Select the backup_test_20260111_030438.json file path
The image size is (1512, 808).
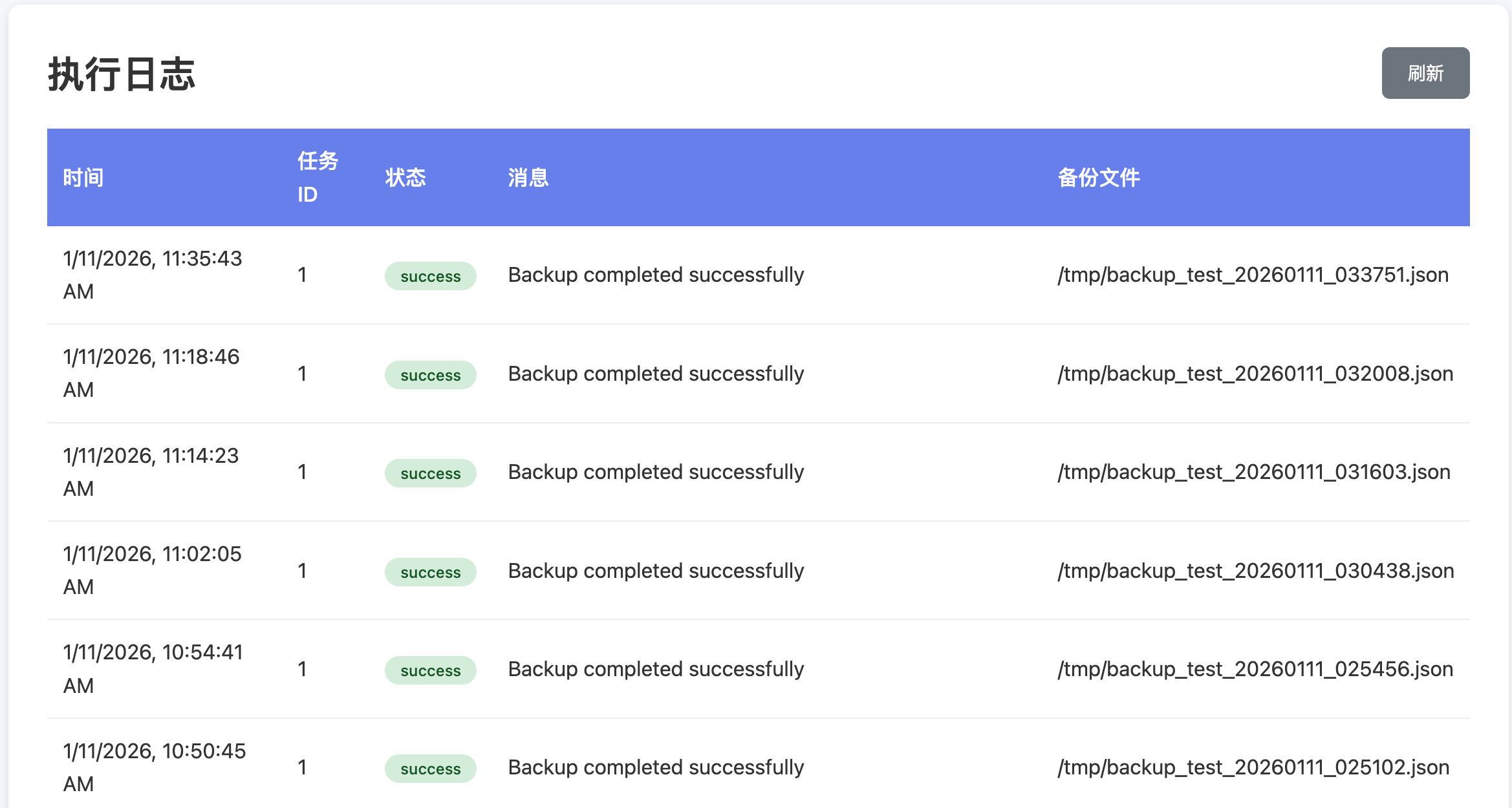pos(1256,571)
